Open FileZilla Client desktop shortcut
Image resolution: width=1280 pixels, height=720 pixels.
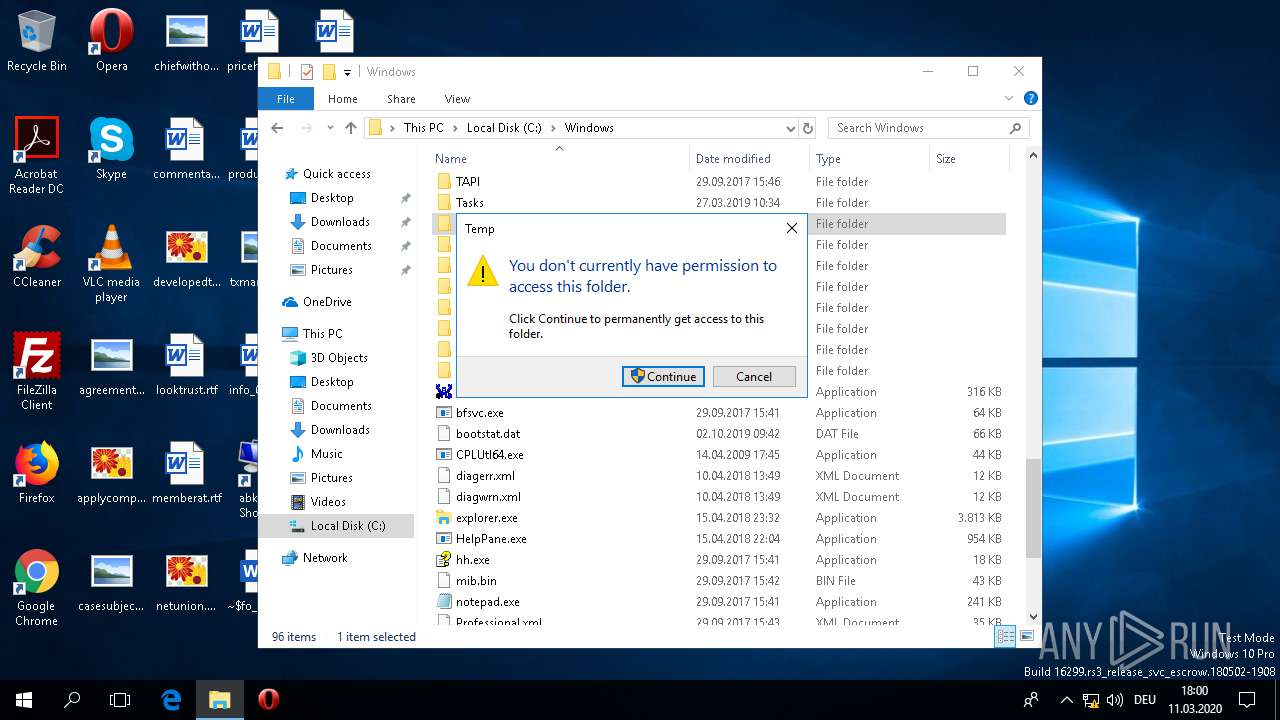(x=37, y=372)
